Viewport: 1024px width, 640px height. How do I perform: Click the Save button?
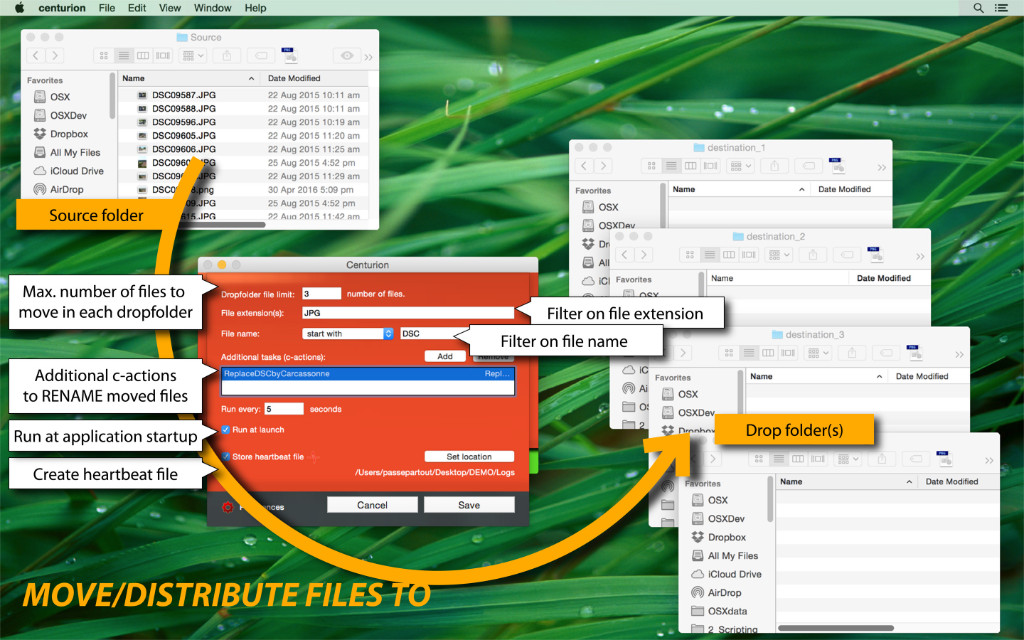pyautogui.click(x=469, y=505)
